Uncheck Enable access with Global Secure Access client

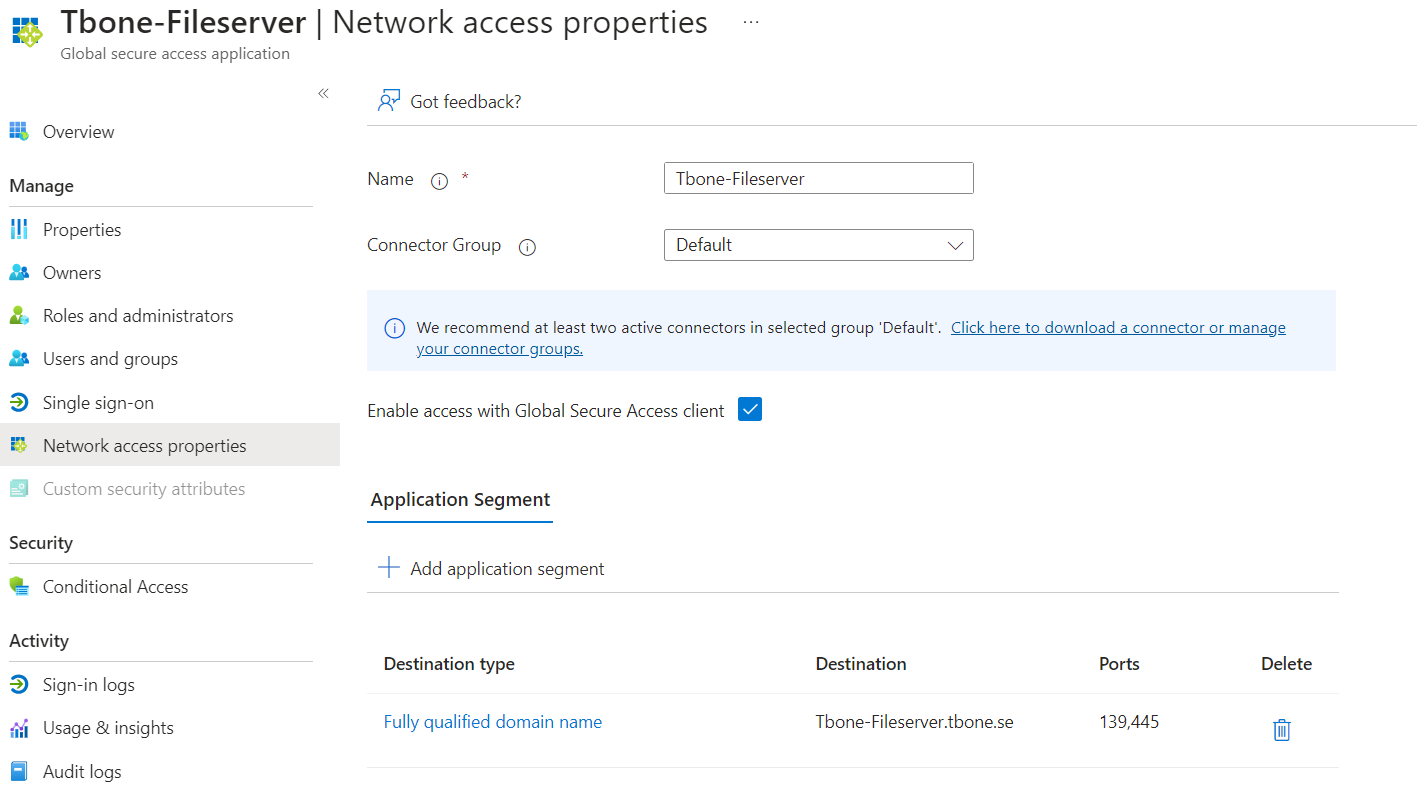coord(749,409)
